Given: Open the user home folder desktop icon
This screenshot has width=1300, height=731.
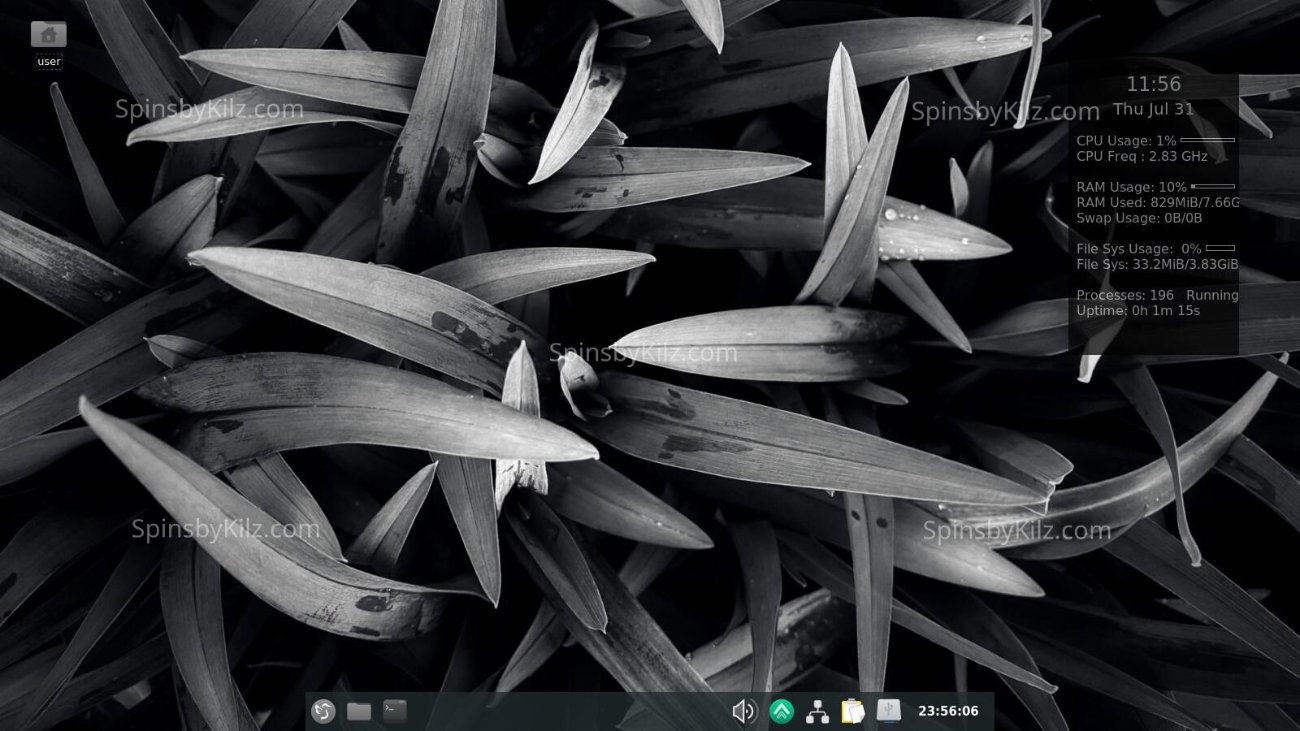Looking at the screenshot, I should click(49, 34).
